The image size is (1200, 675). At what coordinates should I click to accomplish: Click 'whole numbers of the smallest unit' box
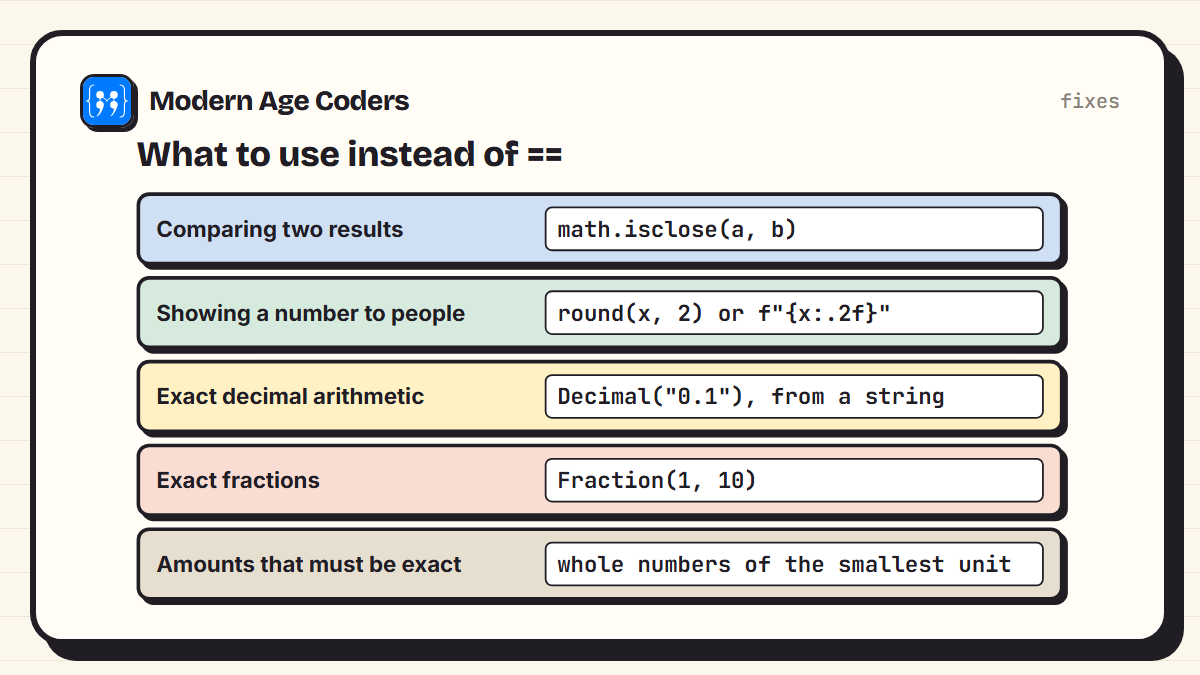coord(794,564)
